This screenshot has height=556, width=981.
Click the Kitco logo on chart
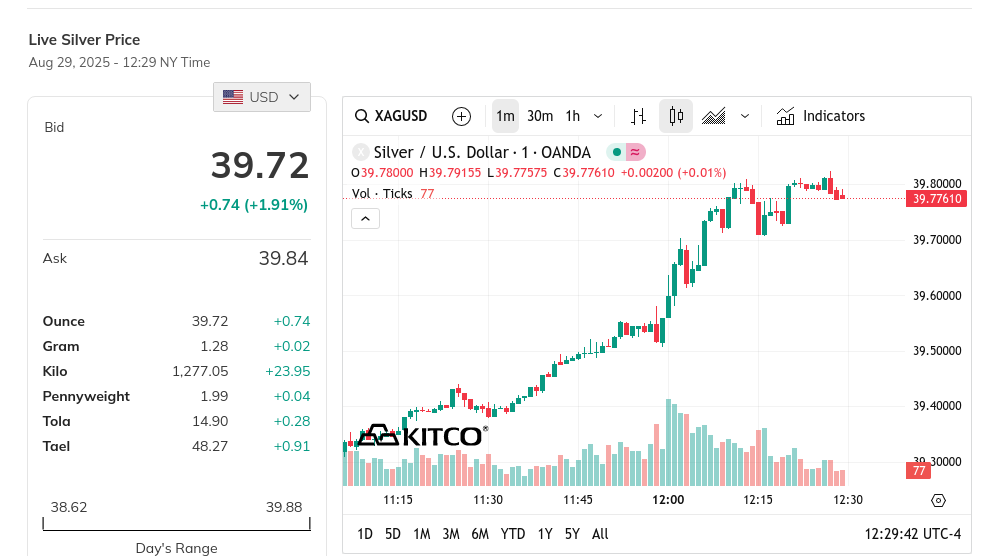click(x=422, y=435)
